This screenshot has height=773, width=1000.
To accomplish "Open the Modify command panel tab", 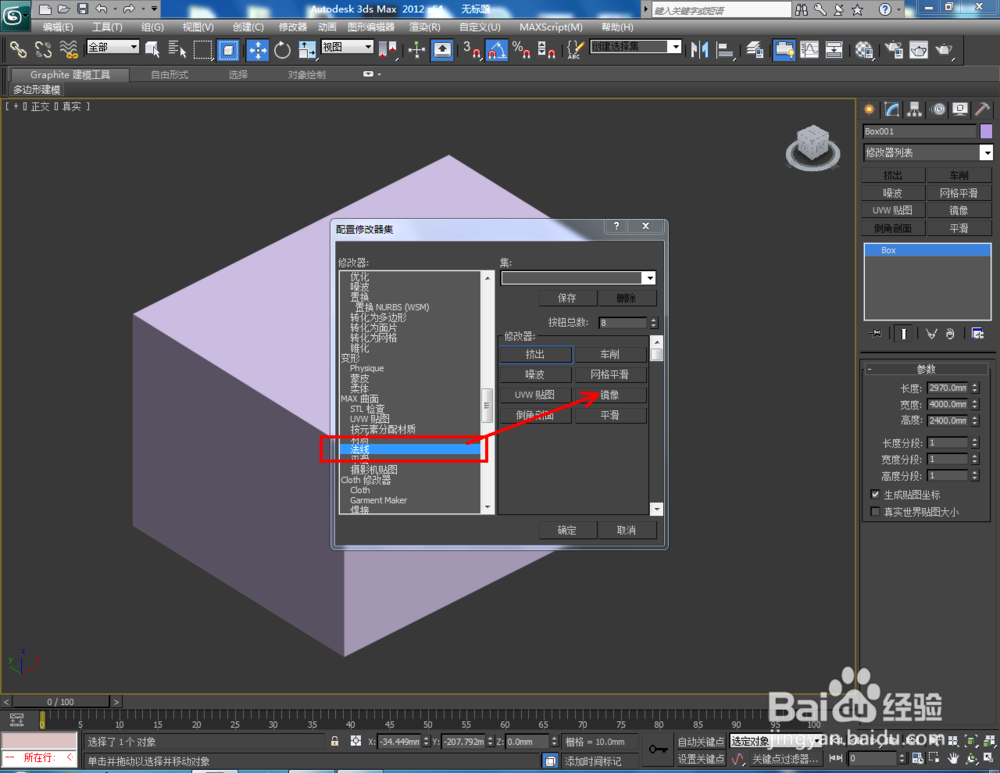I will (892, 110).
